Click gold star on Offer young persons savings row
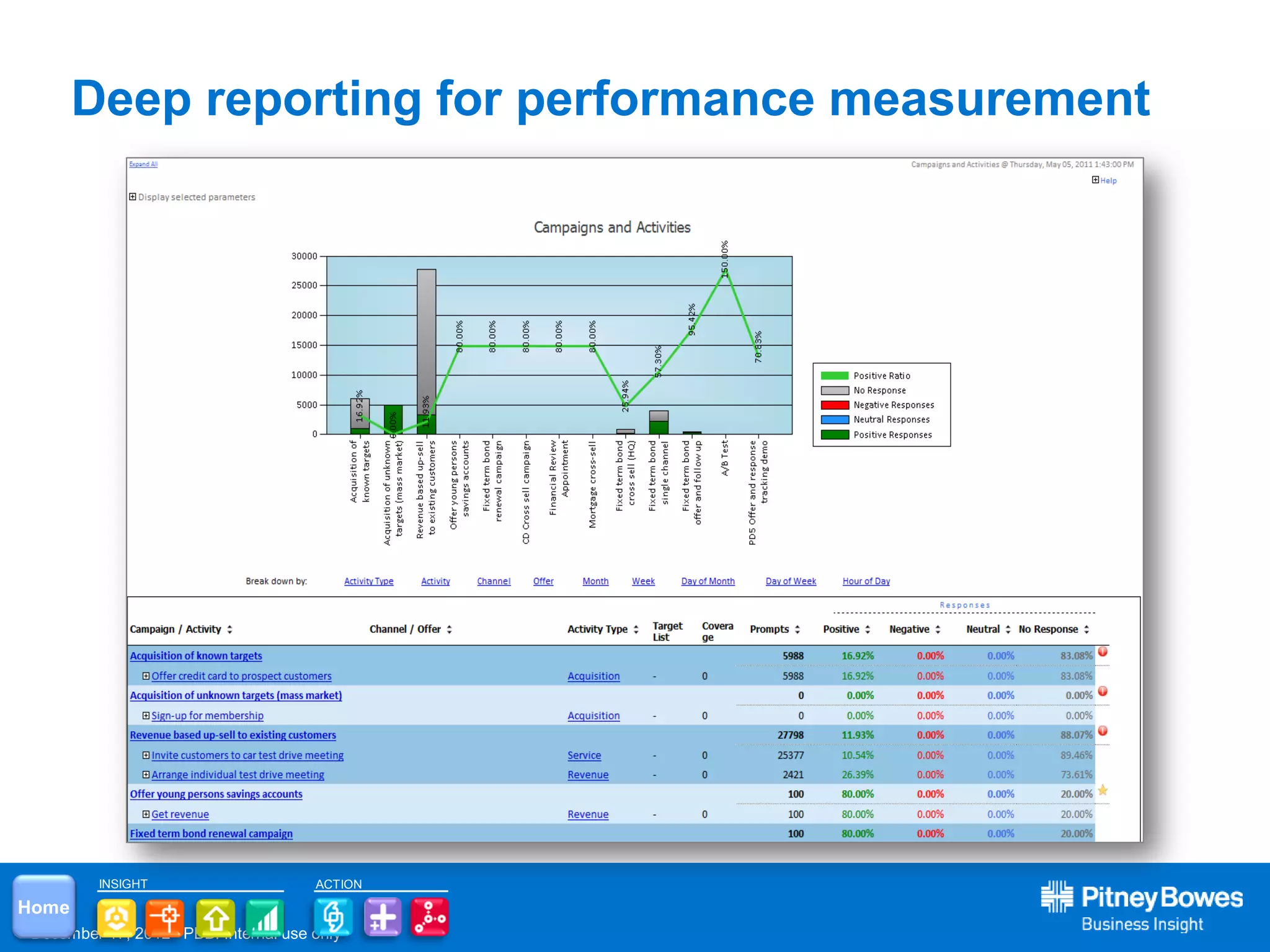 click(1103, 790)
